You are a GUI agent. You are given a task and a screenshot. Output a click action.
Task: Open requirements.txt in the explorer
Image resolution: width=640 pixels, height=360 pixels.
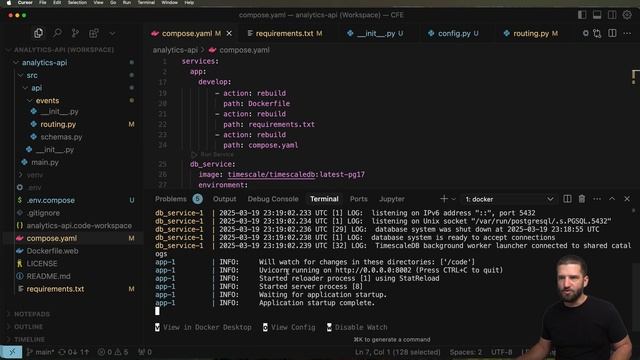coord(55,289)
